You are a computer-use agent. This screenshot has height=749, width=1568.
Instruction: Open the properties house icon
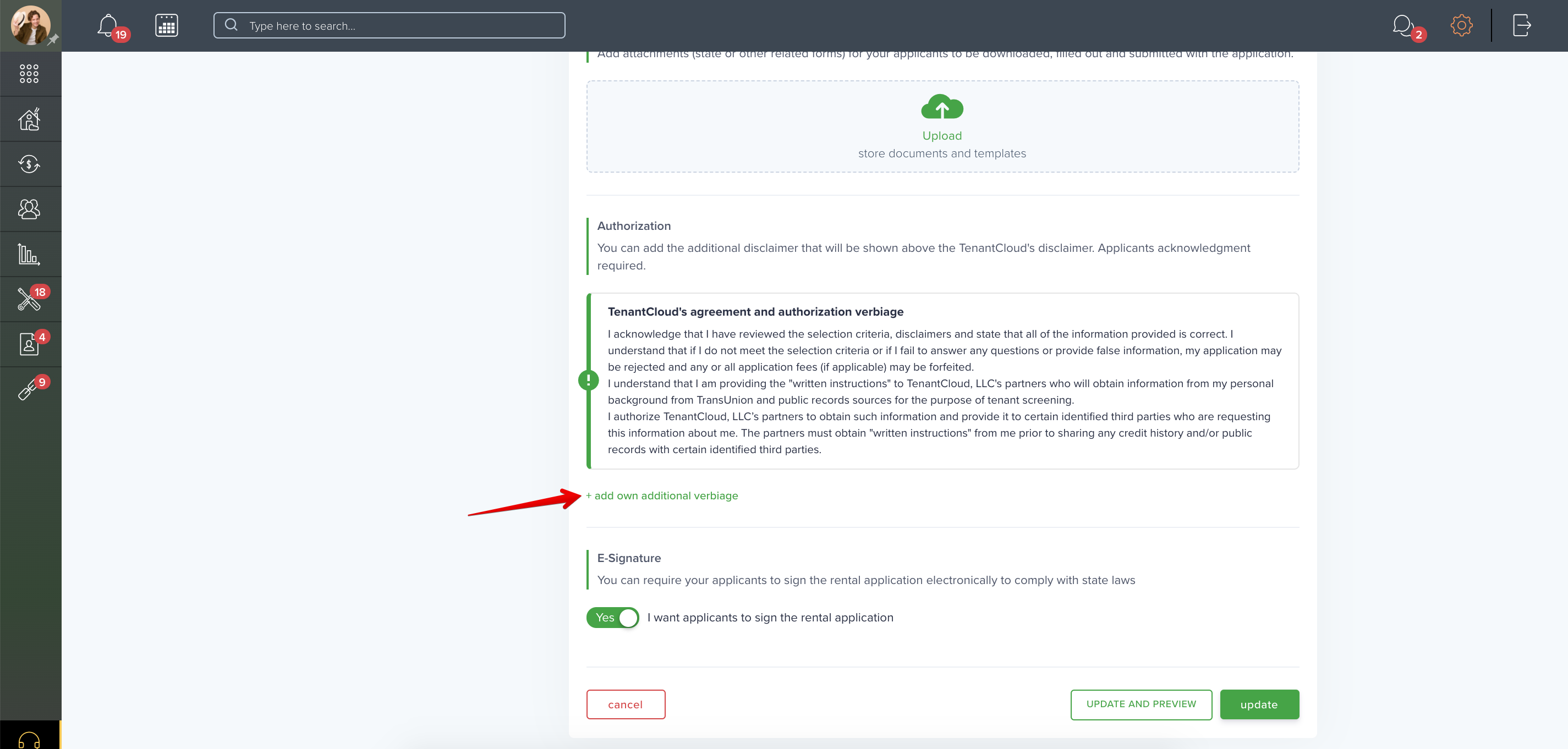click(29, 119)
